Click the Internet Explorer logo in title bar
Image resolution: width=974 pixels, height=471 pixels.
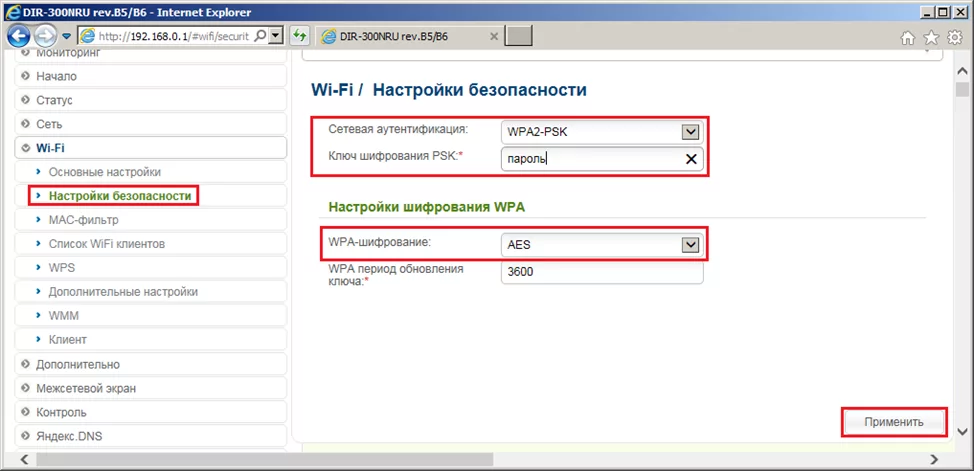coord(11,12)
